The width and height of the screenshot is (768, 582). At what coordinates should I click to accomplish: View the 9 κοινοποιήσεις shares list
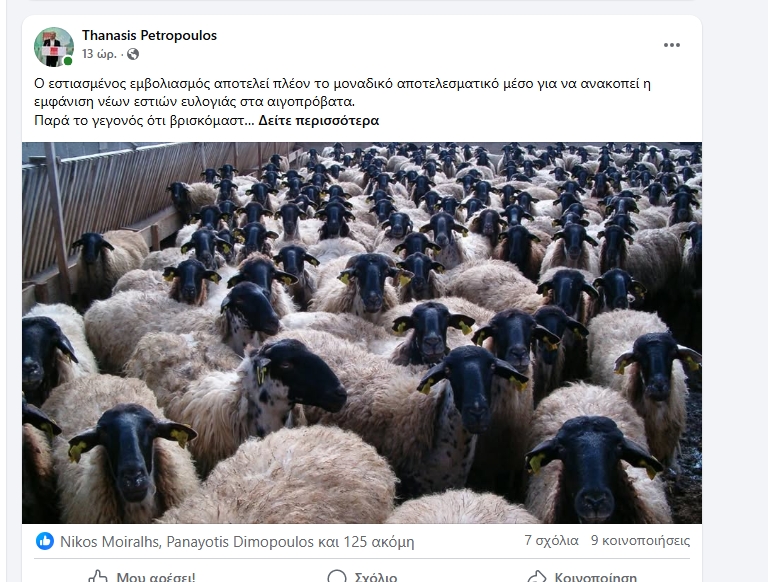(x=640, y=540)
